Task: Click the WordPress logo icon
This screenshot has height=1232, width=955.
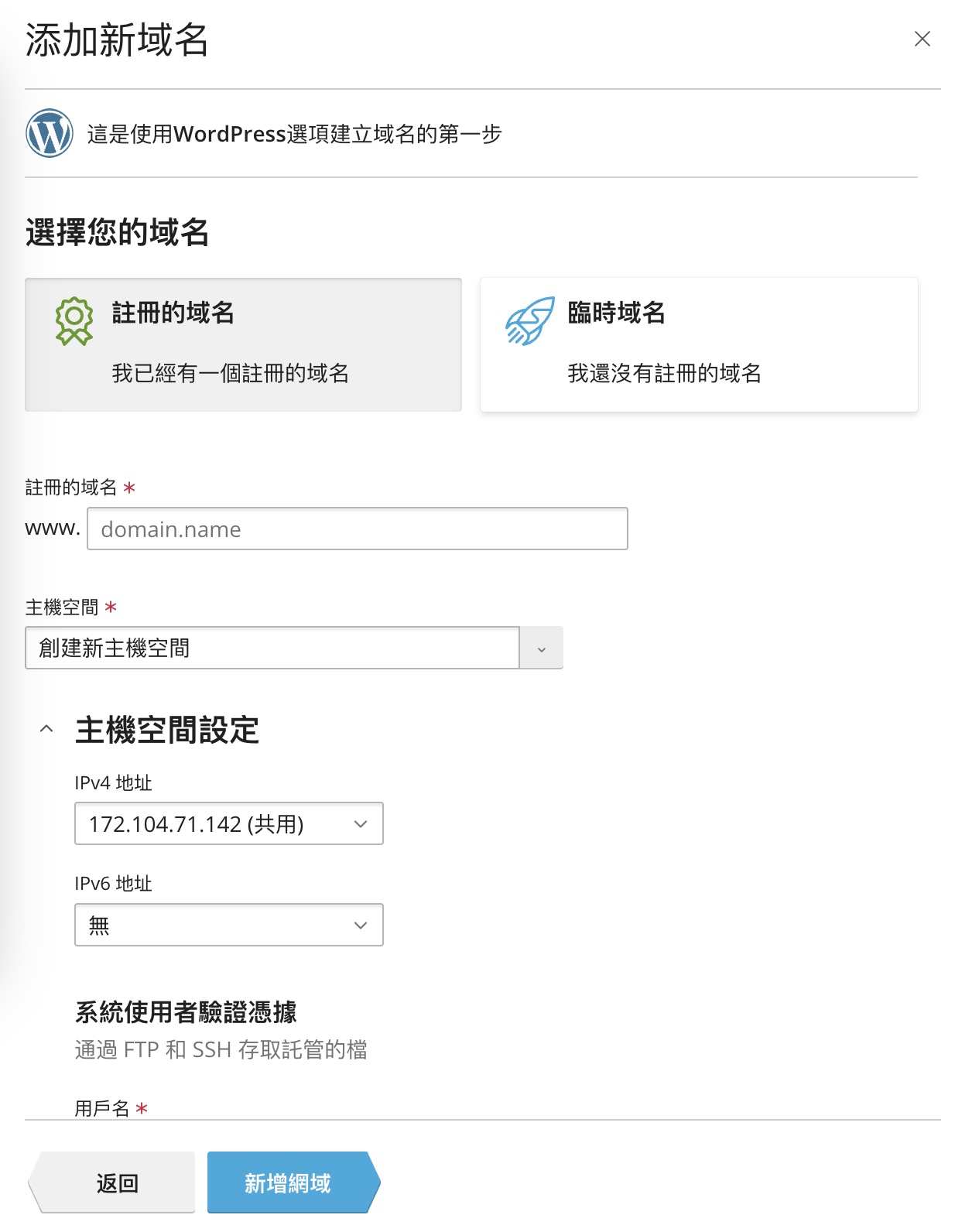Action: click(50, 133)
